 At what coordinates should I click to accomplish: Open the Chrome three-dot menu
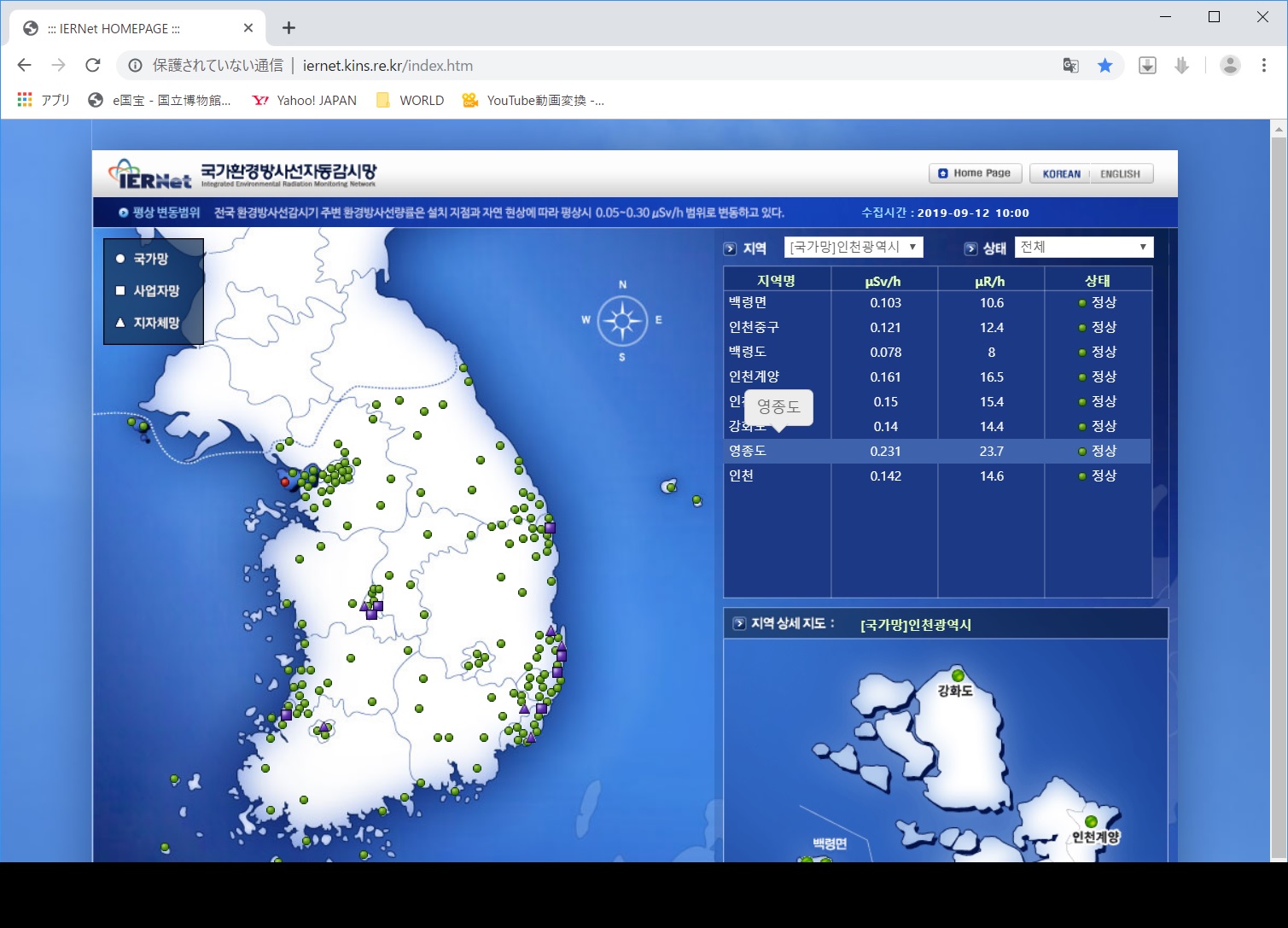coord(1264,66)
